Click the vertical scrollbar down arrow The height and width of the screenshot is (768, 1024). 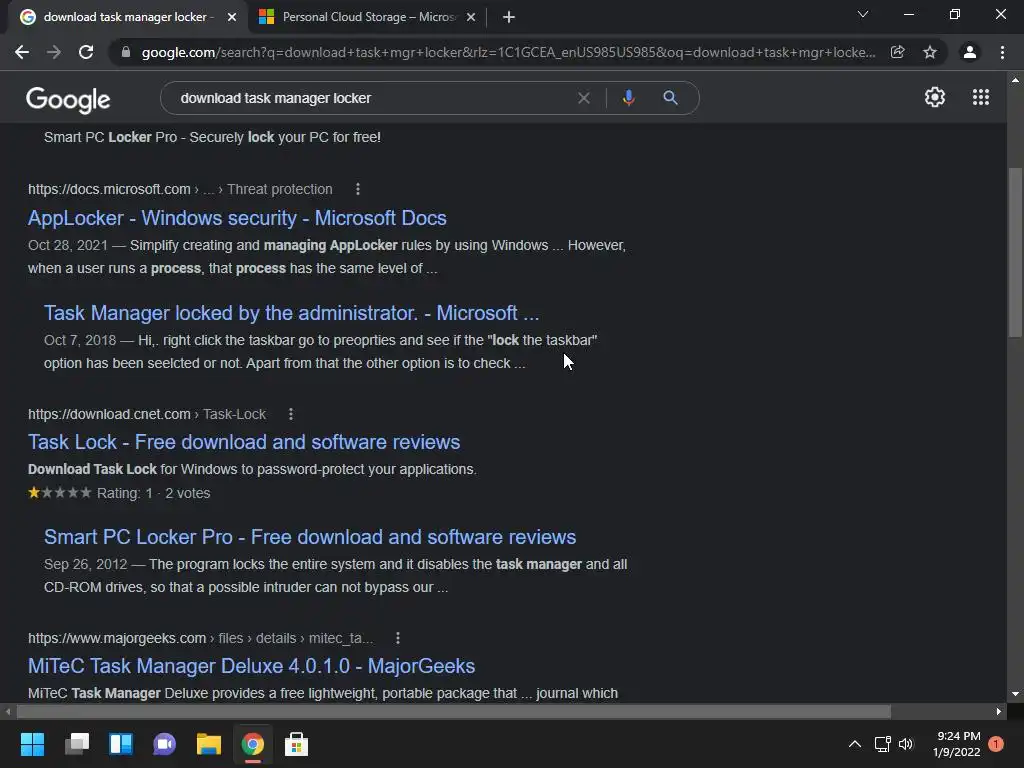(1014, 694)
